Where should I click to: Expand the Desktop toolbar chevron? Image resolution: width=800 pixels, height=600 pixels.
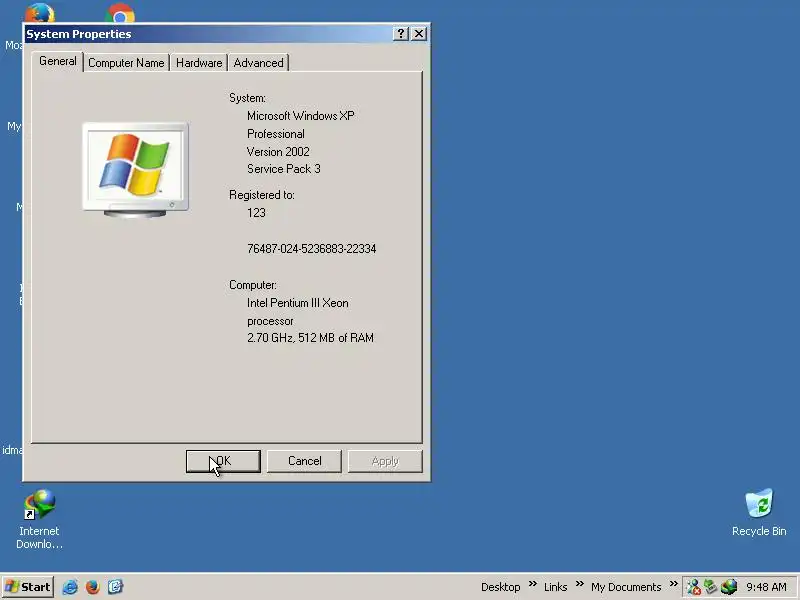(533, 584)
